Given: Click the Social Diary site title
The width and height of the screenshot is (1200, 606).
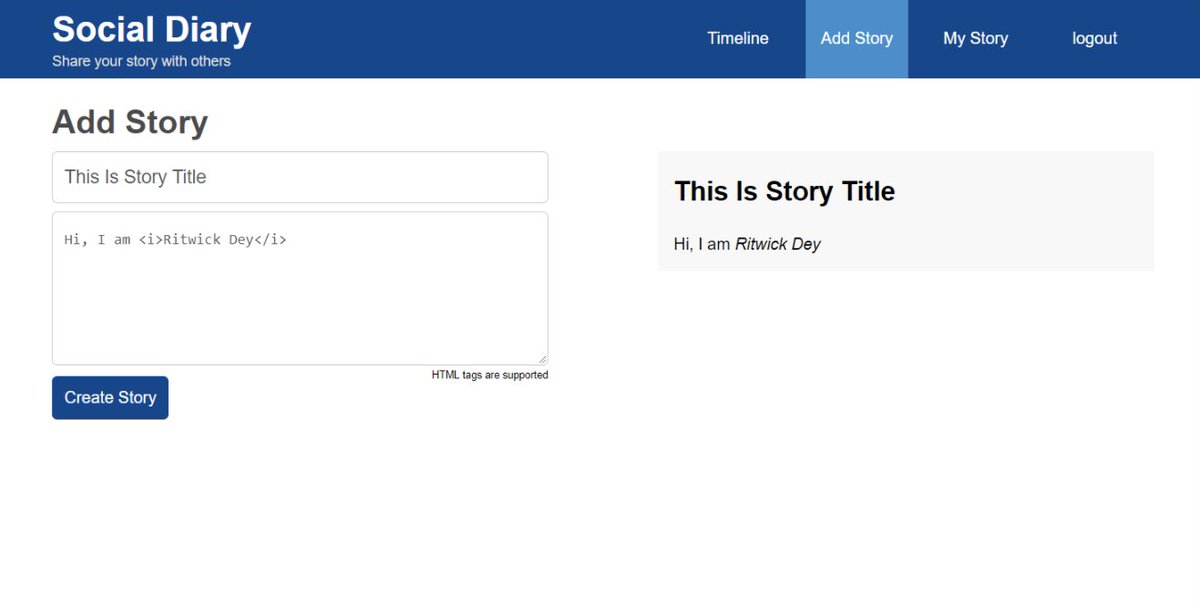Looking at the screenshot, I should coord(152,30).
